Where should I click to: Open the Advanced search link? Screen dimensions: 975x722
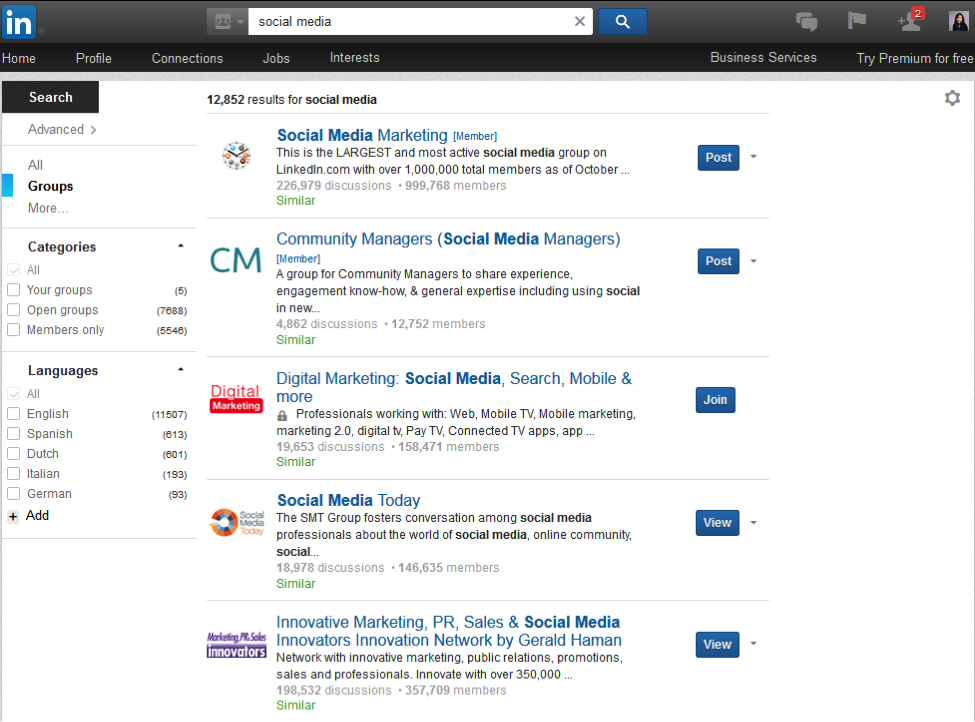pyautogui.click(x=62, y=129)
